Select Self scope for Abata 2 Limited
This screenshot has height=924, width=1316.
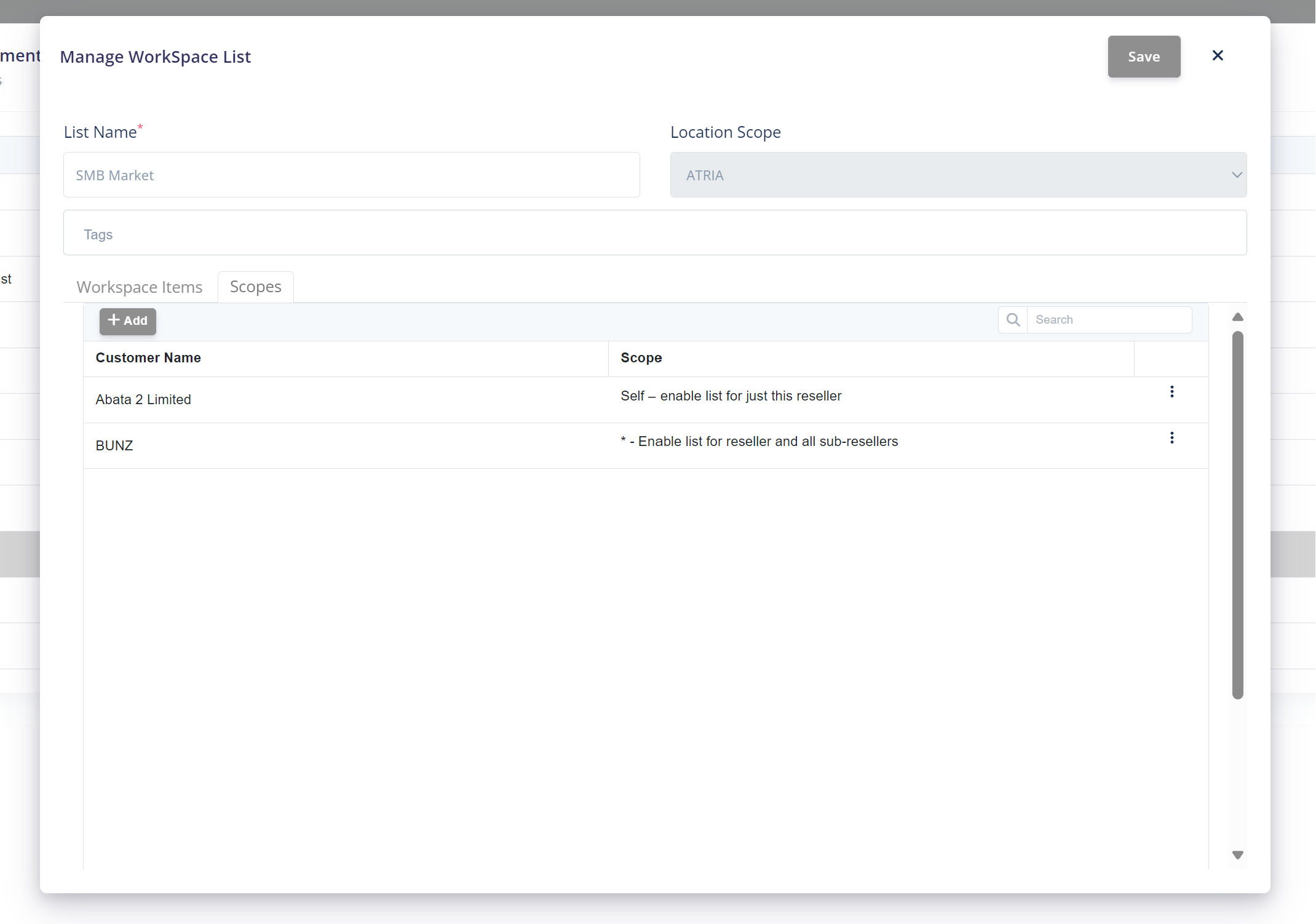[x=730, y=395]
